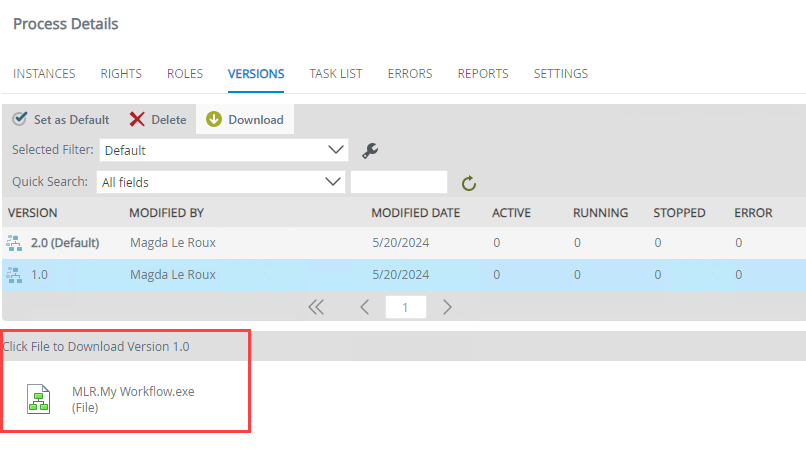Image resolution: width=806 pixels, height=452 pixels.
Task: Click the workflow icon for version 2.0
Action: coord(15,242)
